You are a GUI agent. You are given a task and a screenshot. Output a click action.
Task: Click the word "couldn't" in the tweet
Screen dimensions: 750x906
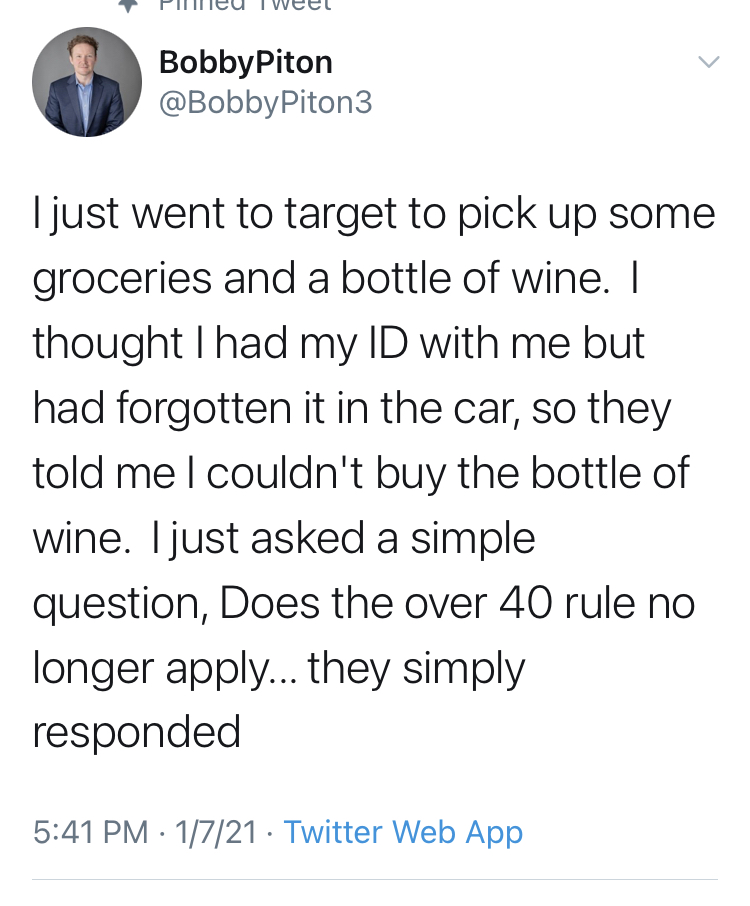click(267, 472)
